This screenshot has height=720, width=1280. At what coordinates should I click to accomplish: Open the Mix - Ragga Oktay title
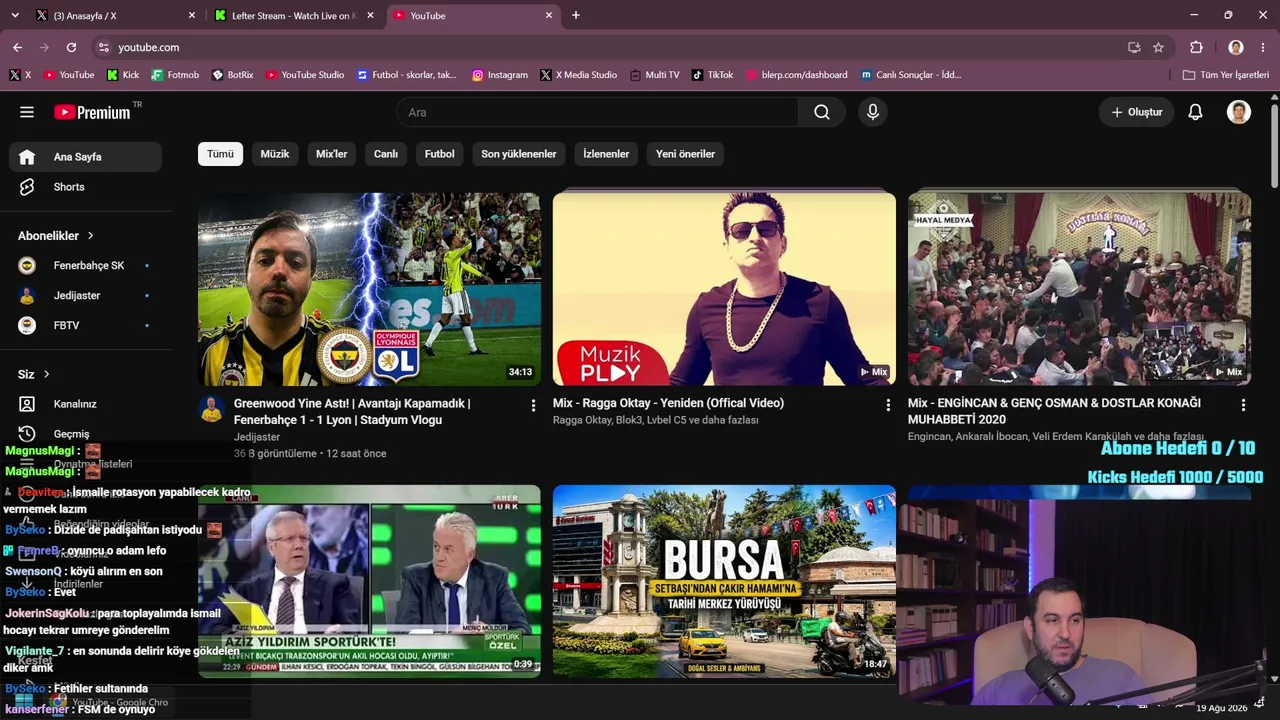click(x=668, y=403)
